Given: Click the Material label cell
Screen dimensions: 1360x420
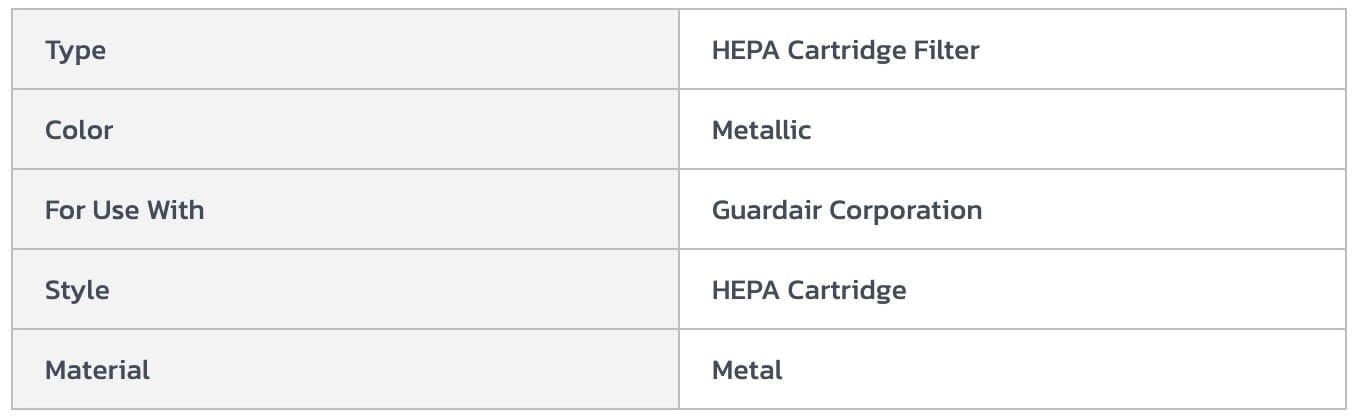Looking at the screenshot, I should (x=97, y=370).
